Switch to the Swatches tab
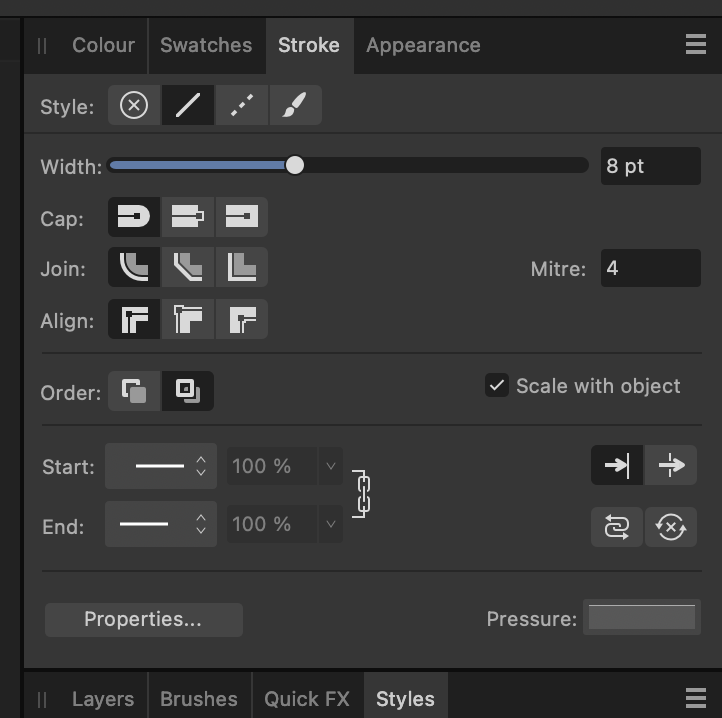The width and height of the screenshot is (722, 718). click(206, 45)
